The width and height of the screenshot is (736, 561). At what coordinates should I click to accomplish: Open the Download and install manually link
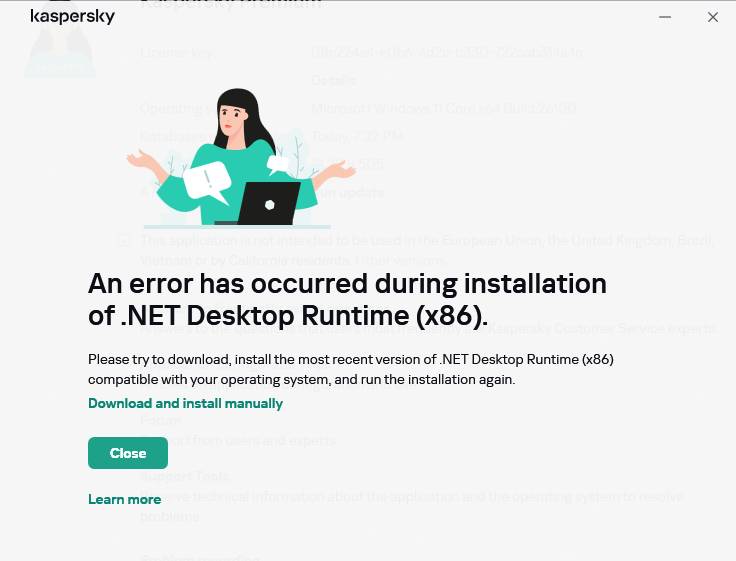[185, 404]
